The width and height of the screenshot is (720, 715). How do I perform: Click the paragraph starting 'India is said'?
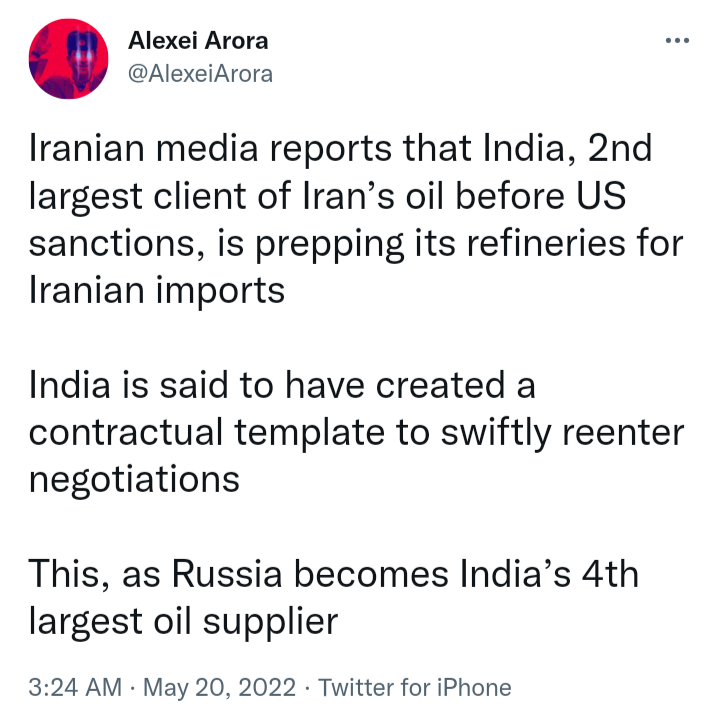point(356,432)
